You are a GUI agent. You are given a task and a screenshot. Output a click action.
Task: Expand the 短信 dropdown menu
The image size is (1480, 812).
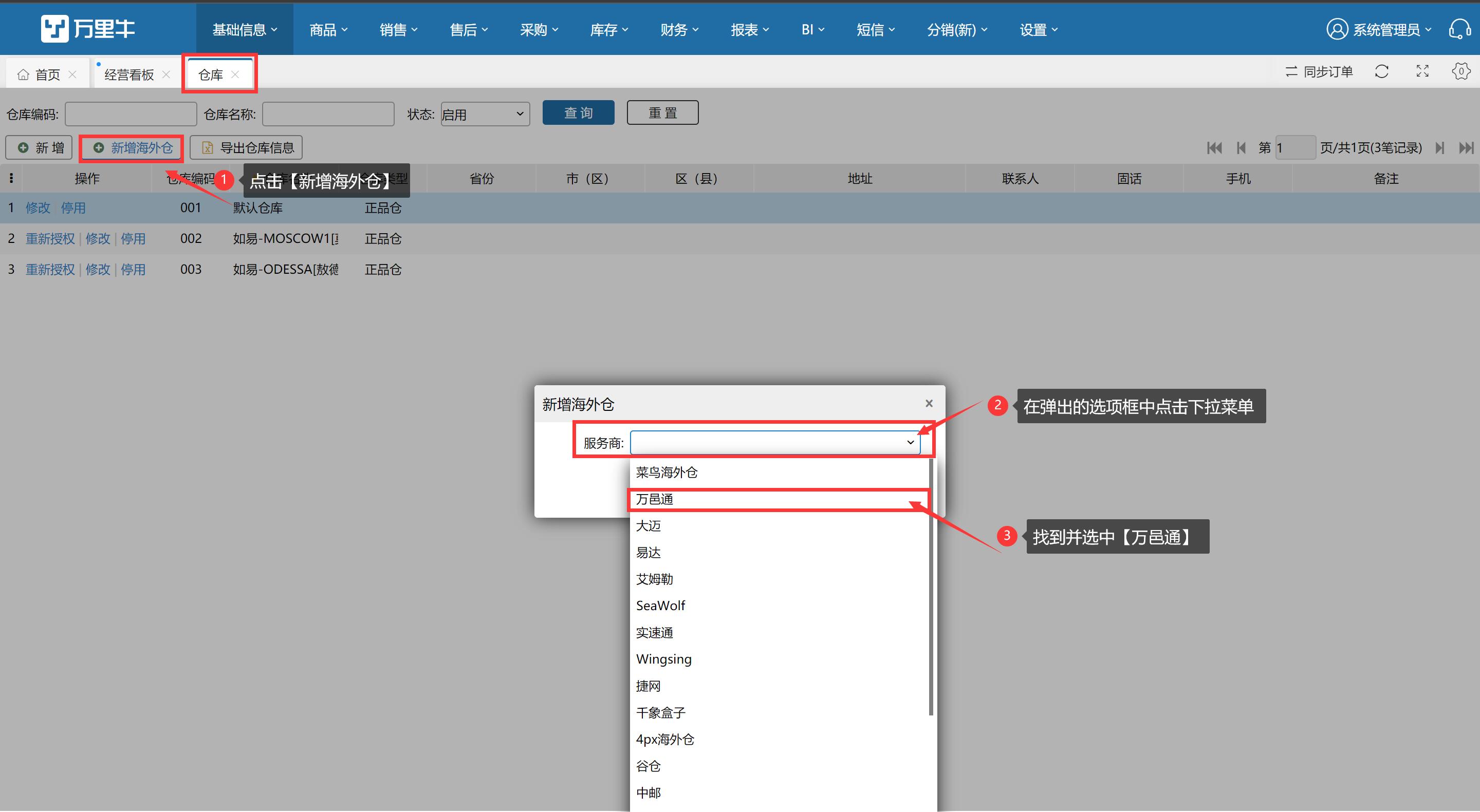tap(876, 30)
